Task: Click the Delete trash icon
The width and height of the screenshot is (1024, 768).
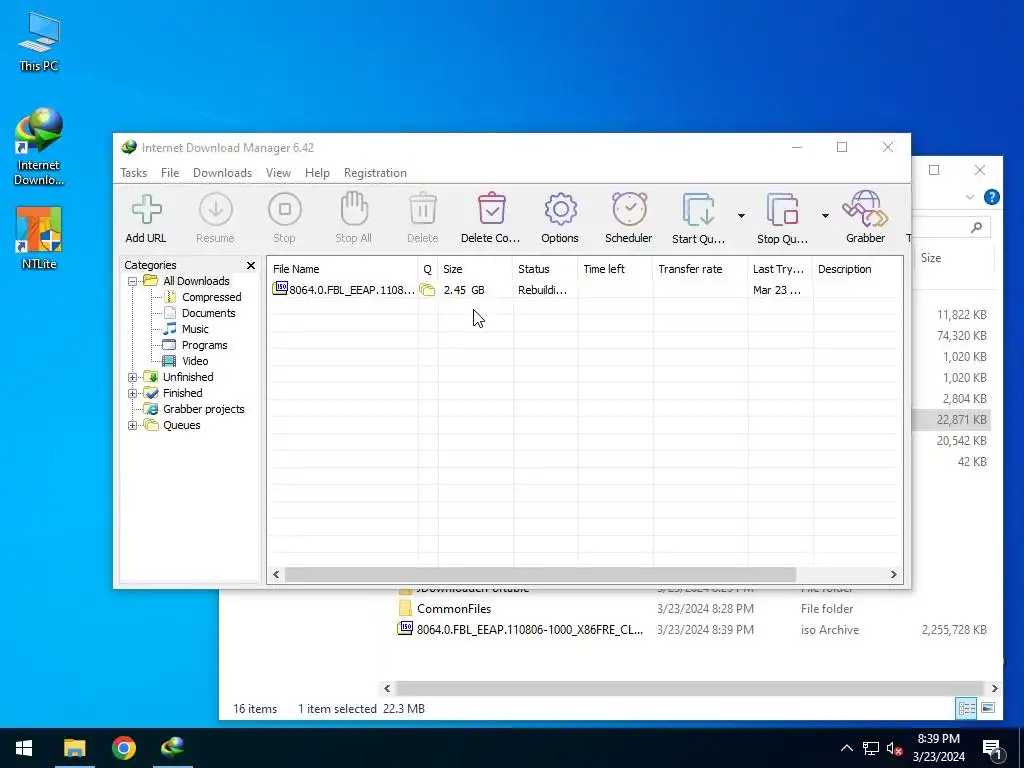Action: pos(423,209)
